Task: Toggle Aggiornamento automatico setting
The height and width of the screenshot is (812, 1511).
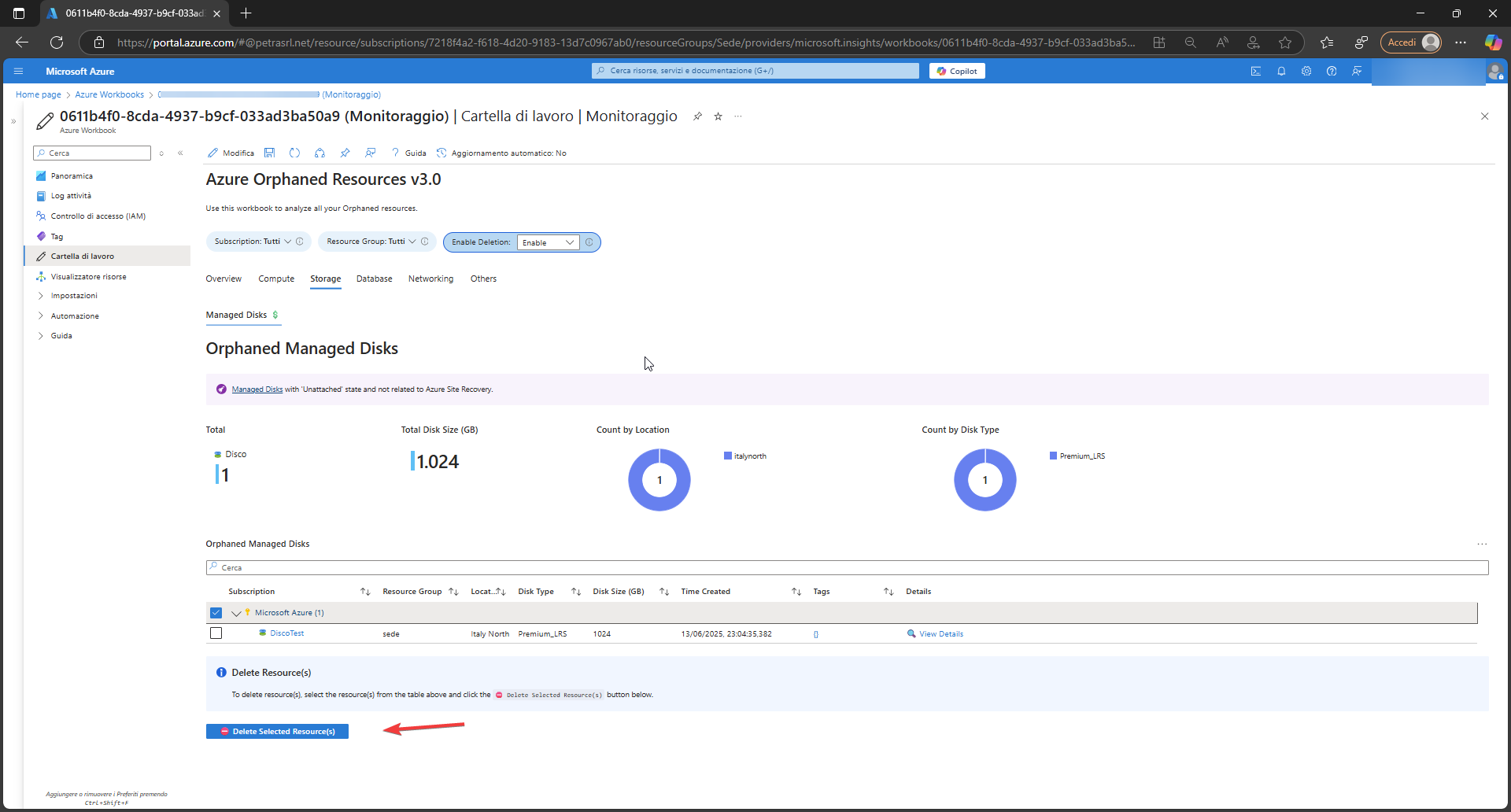Action: (x=501, y=153)
